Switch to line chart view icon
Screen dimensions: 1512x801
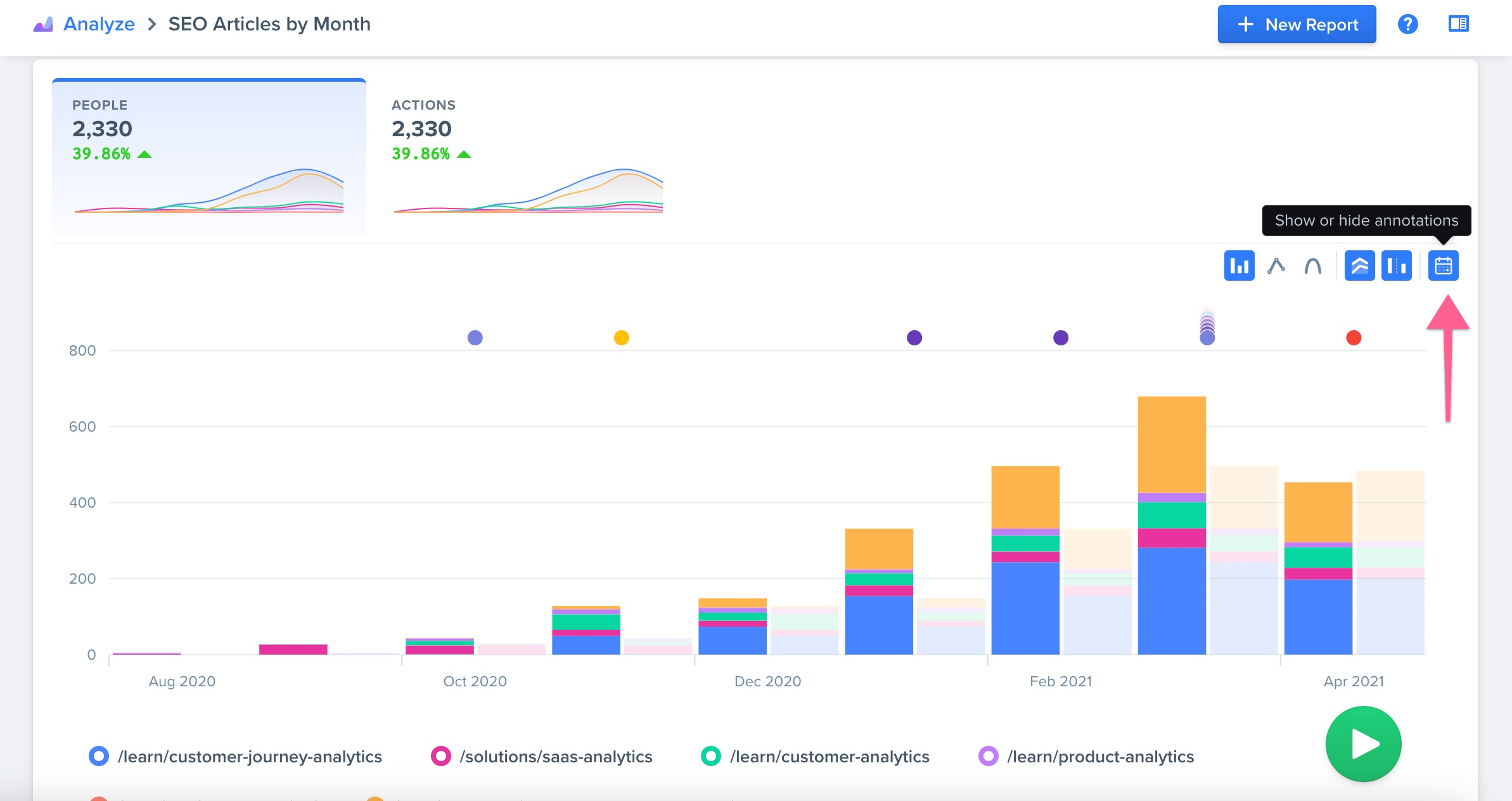[1276, 266]
